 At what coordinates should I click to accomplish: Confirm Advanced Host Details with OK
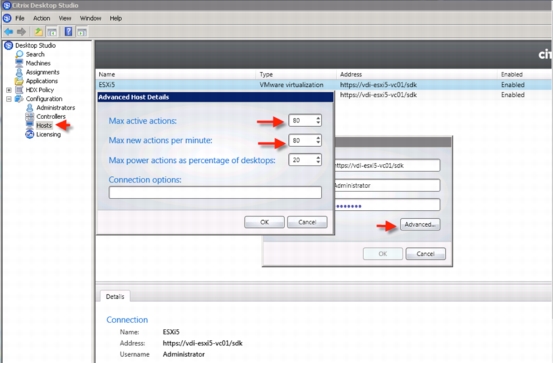tap(264, 222)
